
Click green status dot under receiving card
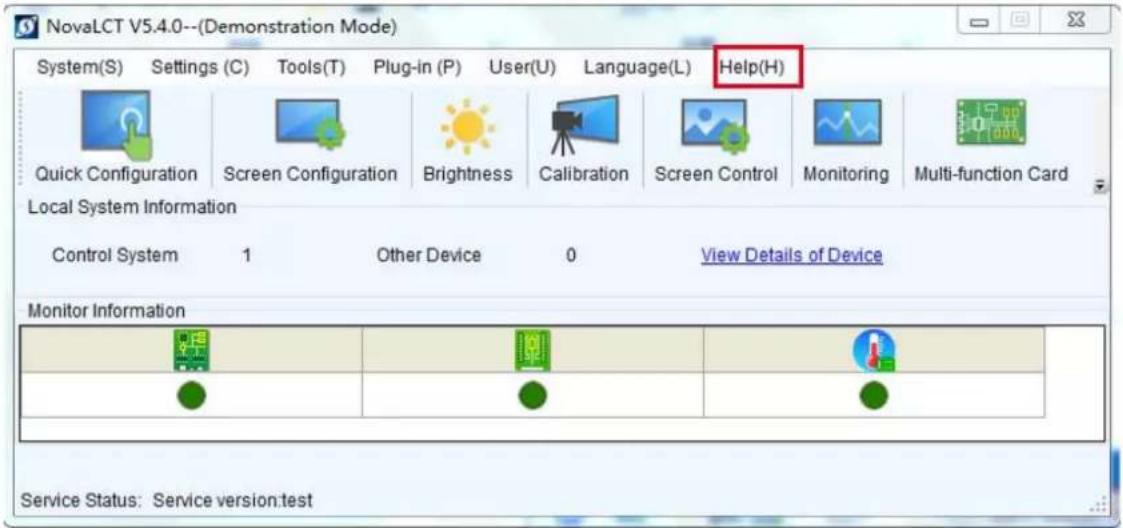click(x=533, y=395)
